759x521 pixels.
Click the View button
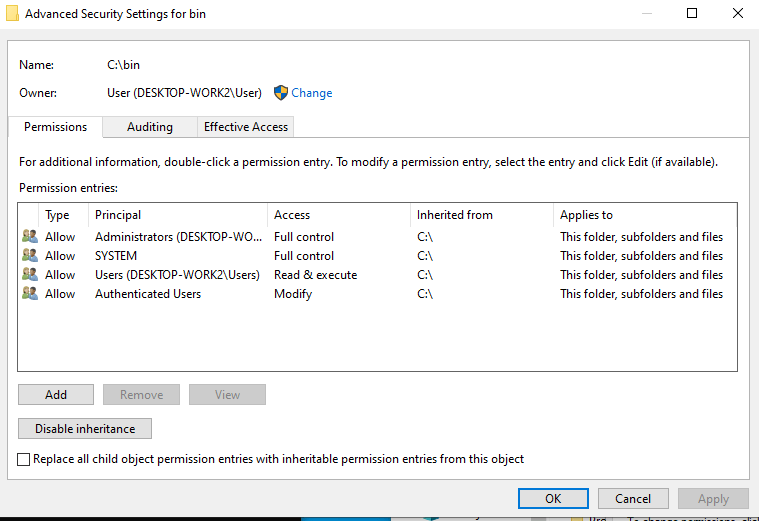[x=227, y=395]
